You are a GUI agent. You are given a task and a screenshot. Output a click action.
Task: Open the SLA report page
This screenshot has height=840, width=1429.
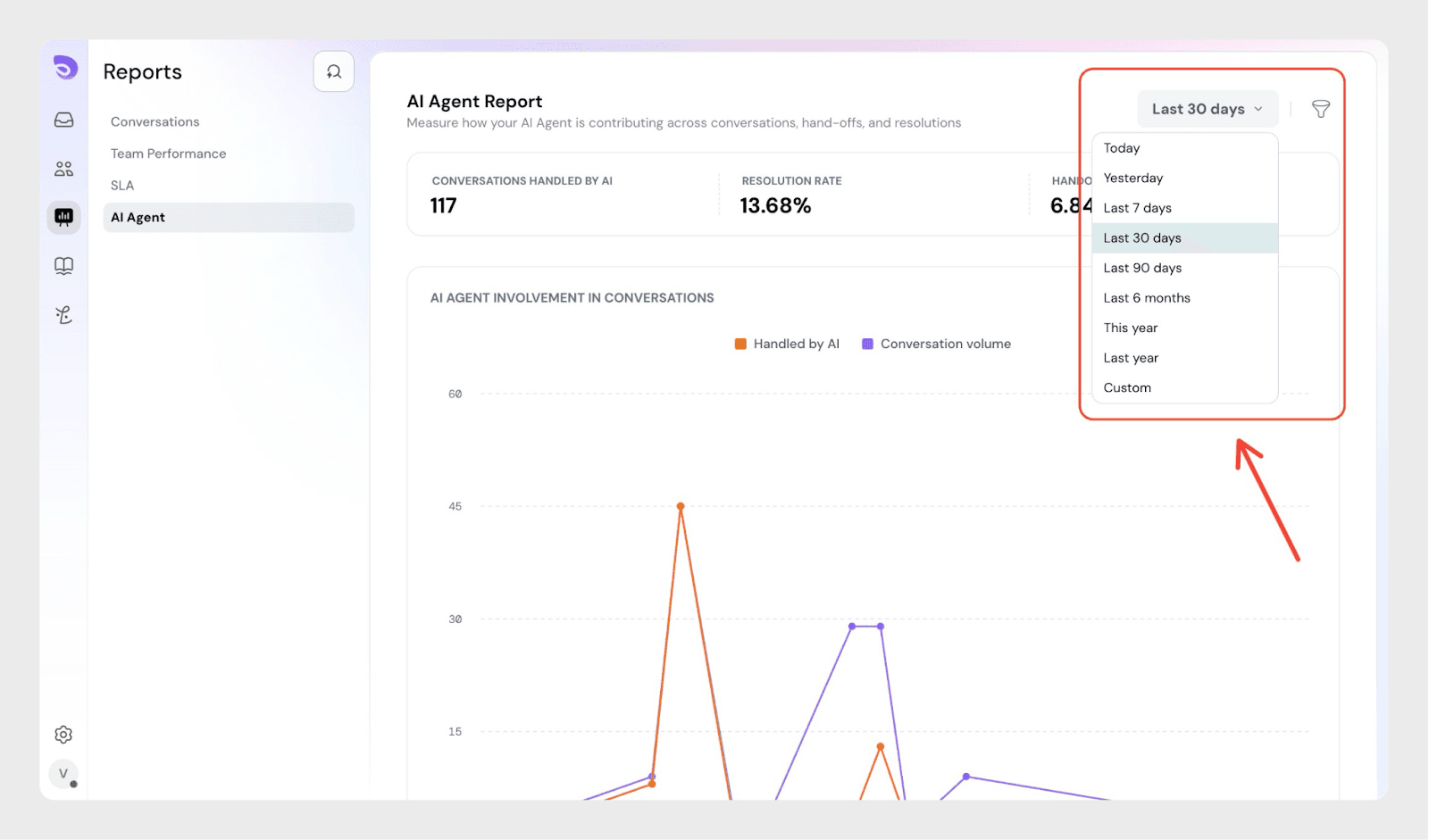tap(122, 186)
